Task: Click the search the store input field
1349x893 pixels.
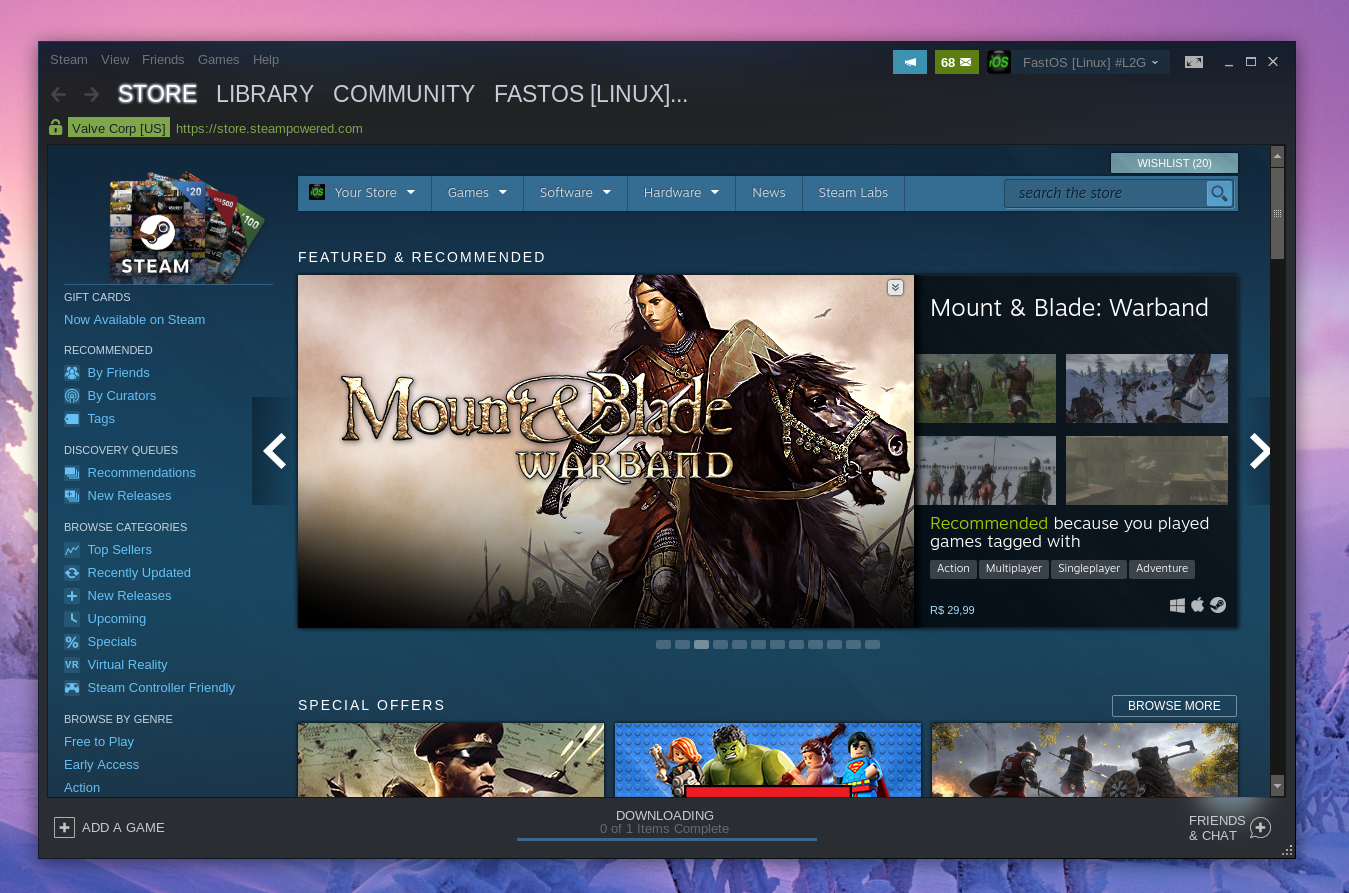Action: [x=1100, y=193]
